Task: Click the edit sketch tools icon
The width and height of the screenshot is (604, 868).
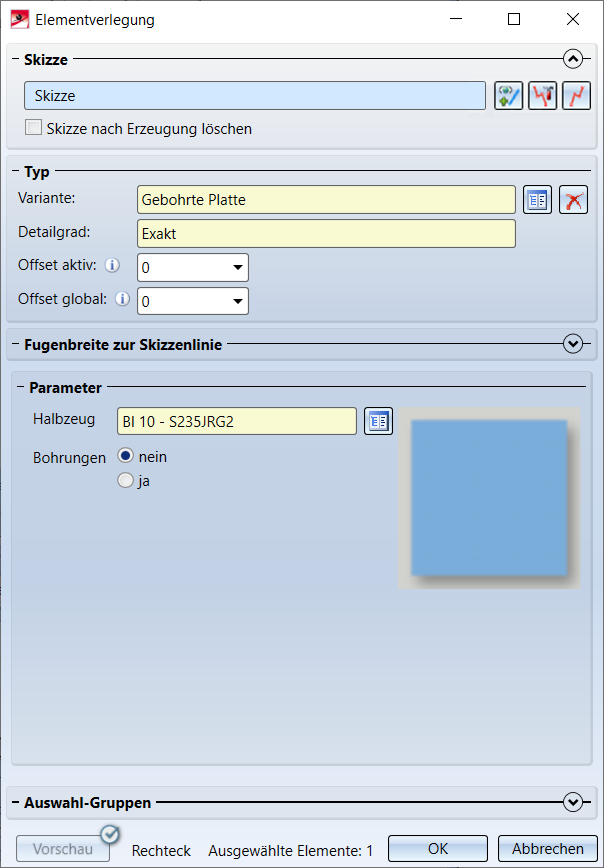Action: pyautogui.click(x=542, y=96)
